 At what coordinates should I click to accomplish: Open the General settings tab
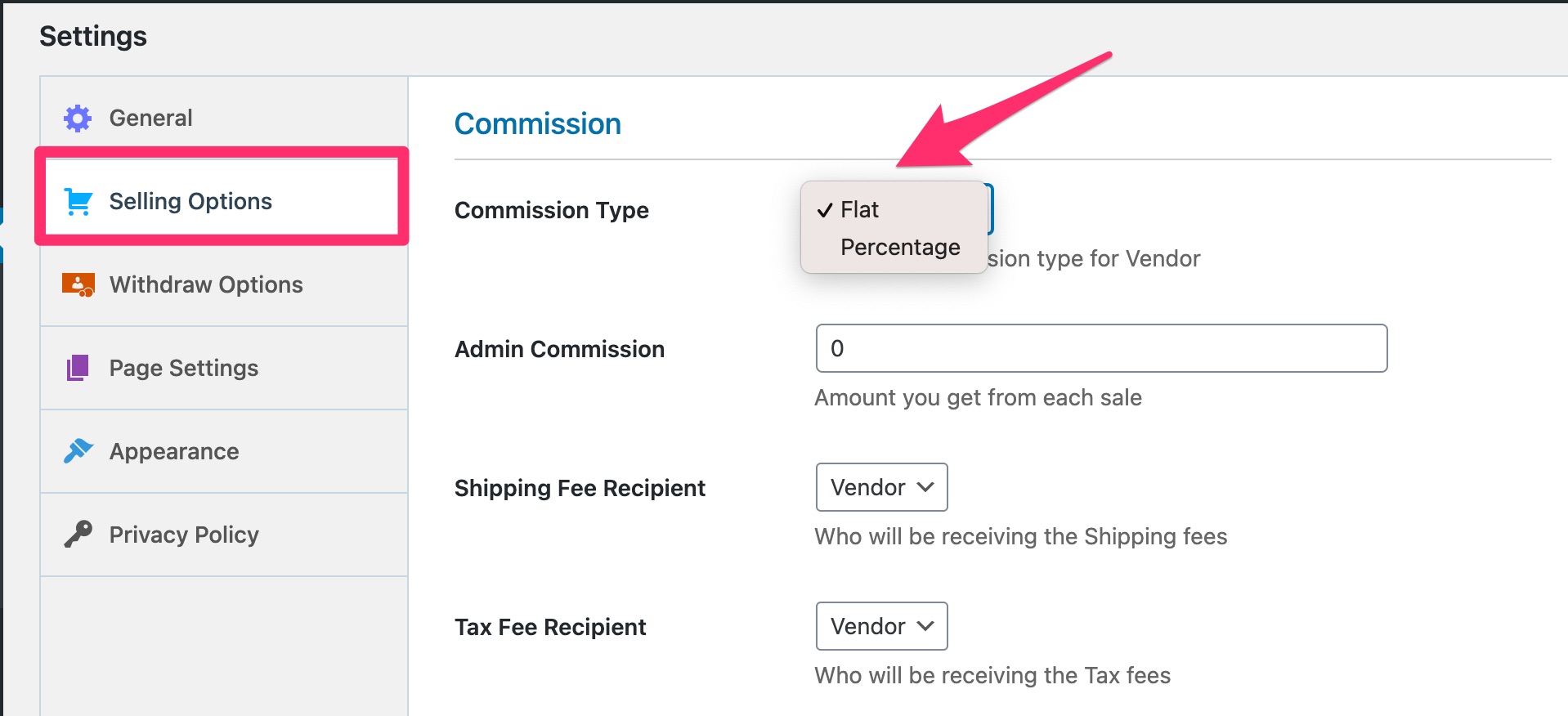point(151,119)
